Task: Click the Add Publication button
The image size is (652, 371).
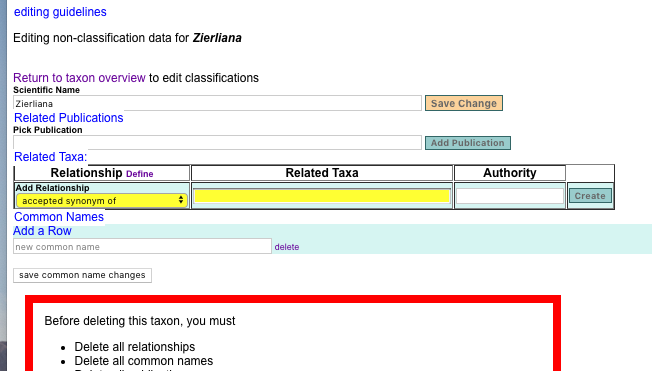Action: pos(467,143)
